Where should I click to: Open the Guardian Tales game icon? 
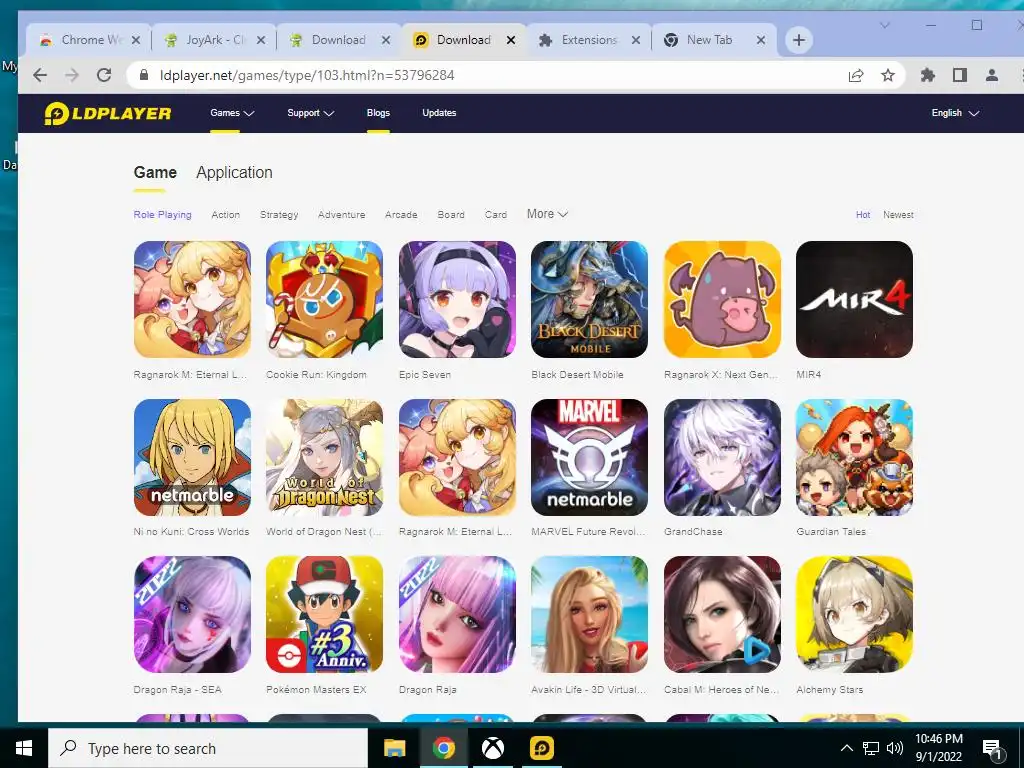[854, 457]
